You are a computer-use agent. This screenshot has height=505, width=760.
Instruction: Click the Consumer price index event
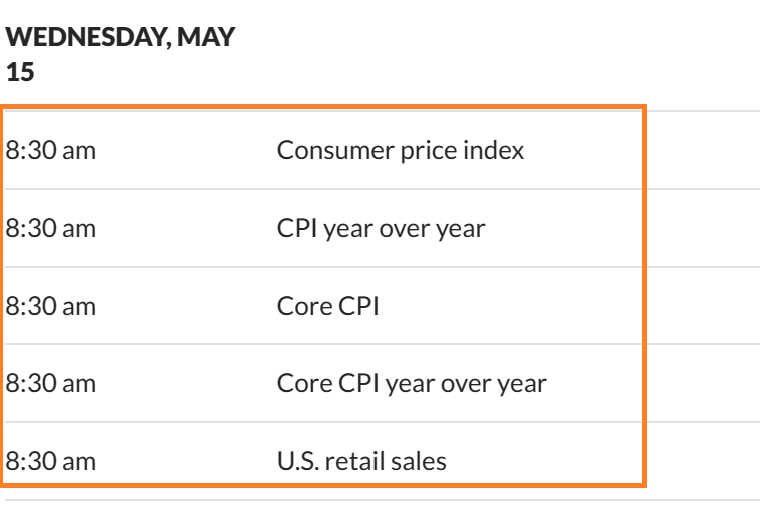400,151
